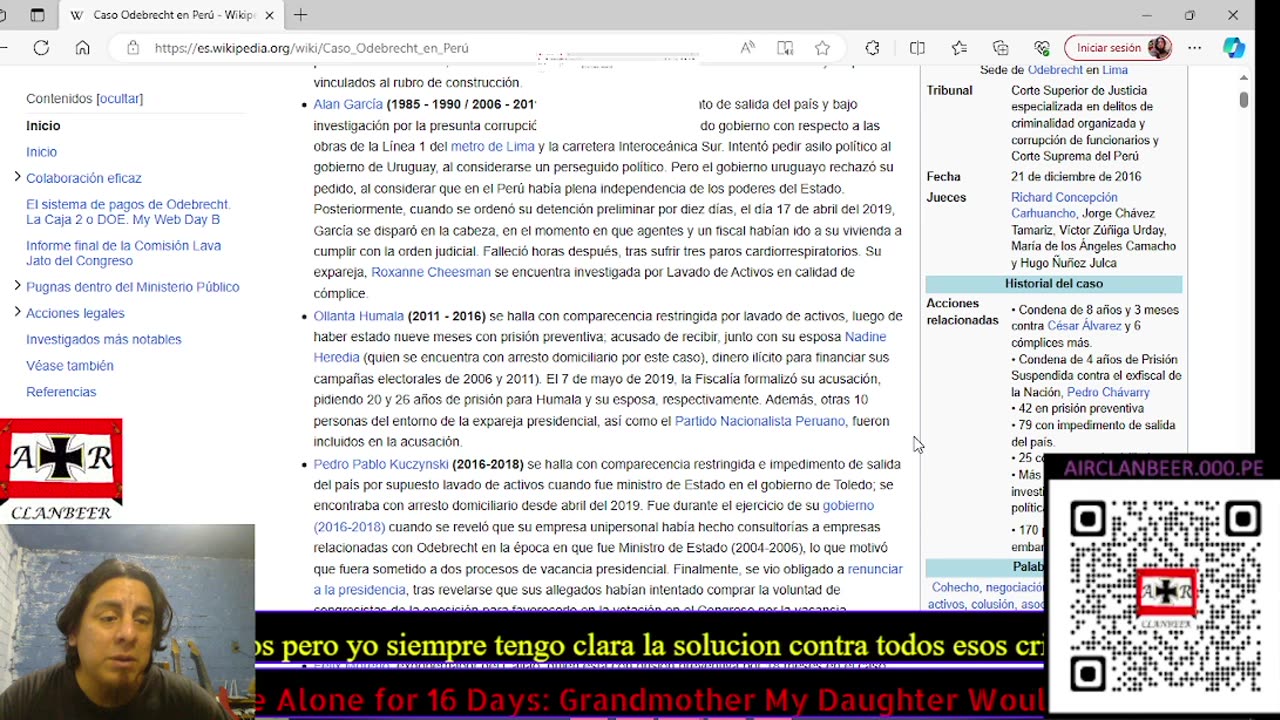
Task: Open Richard Concepción Carhuancho link
Action: 1064,205
